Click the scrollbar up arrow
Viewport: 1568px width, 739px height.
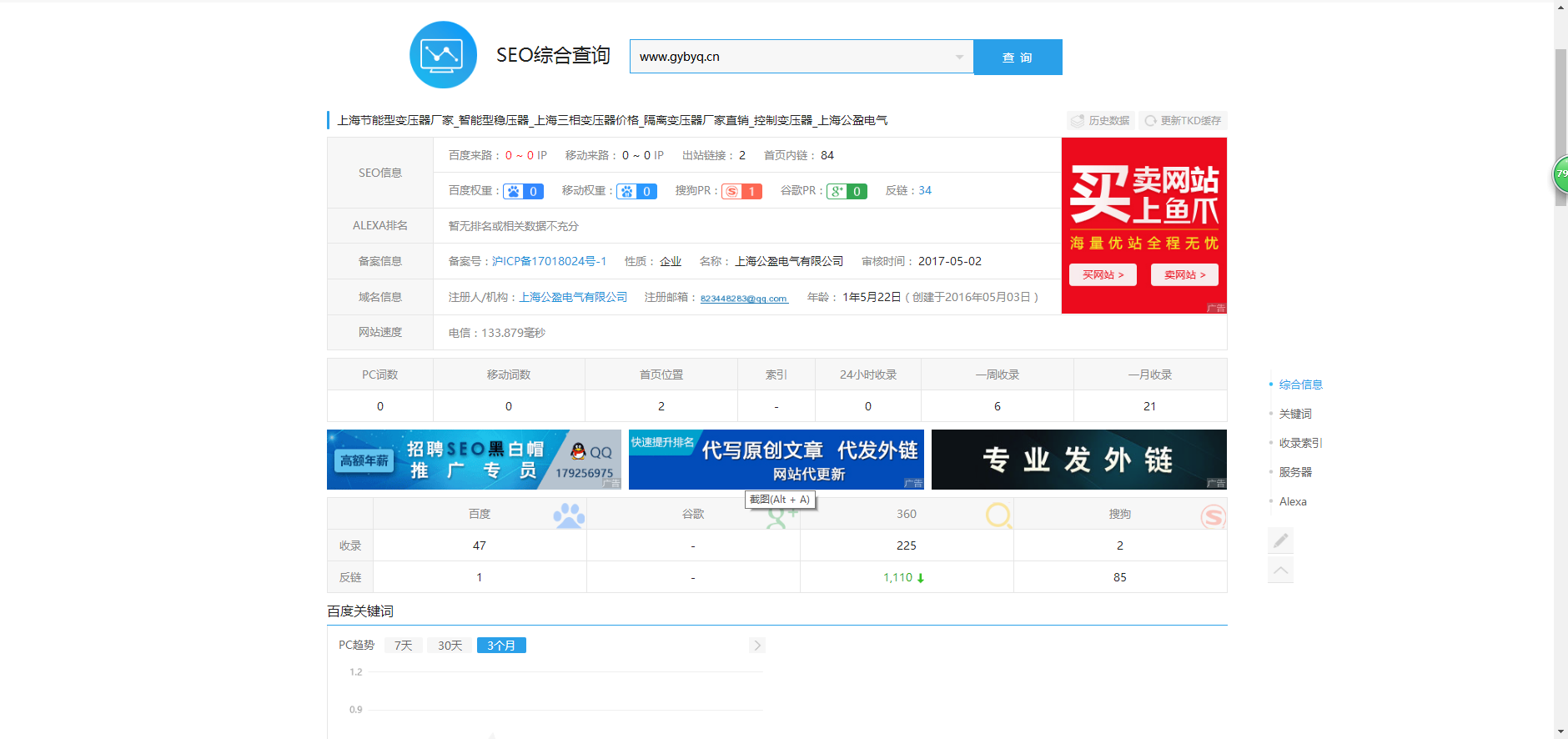click(1560, 7)
